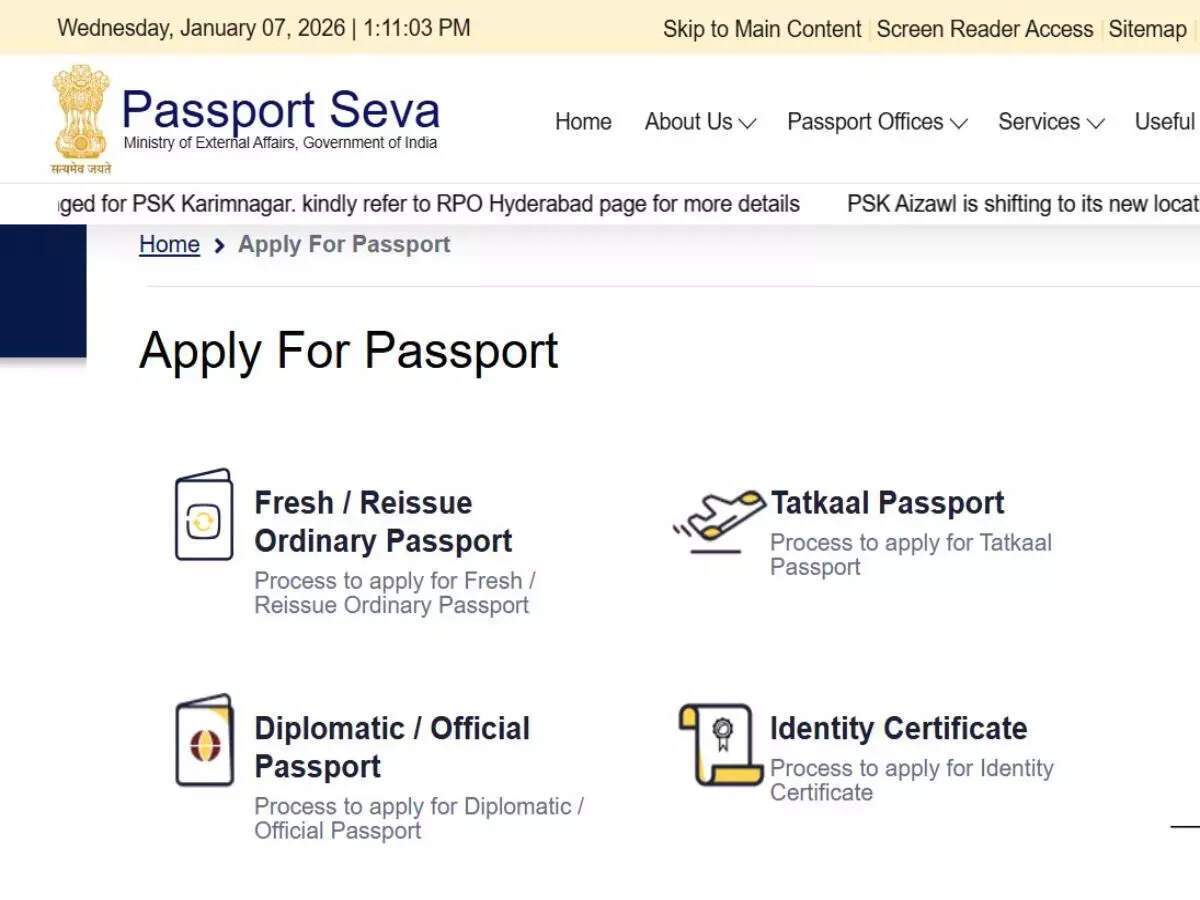Open the Sitemap link
This screenshot has width=1200, height=900.
point(1147,29)
